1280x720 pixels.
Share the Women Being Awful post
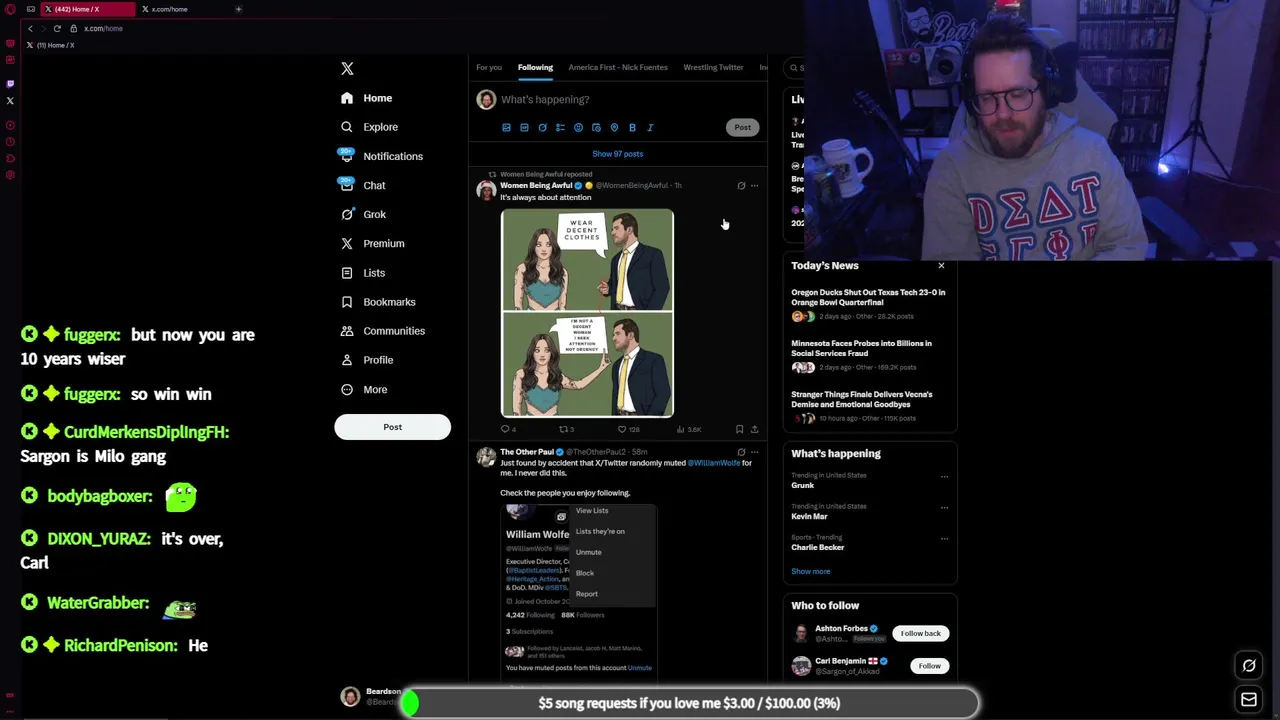point(755,429)
